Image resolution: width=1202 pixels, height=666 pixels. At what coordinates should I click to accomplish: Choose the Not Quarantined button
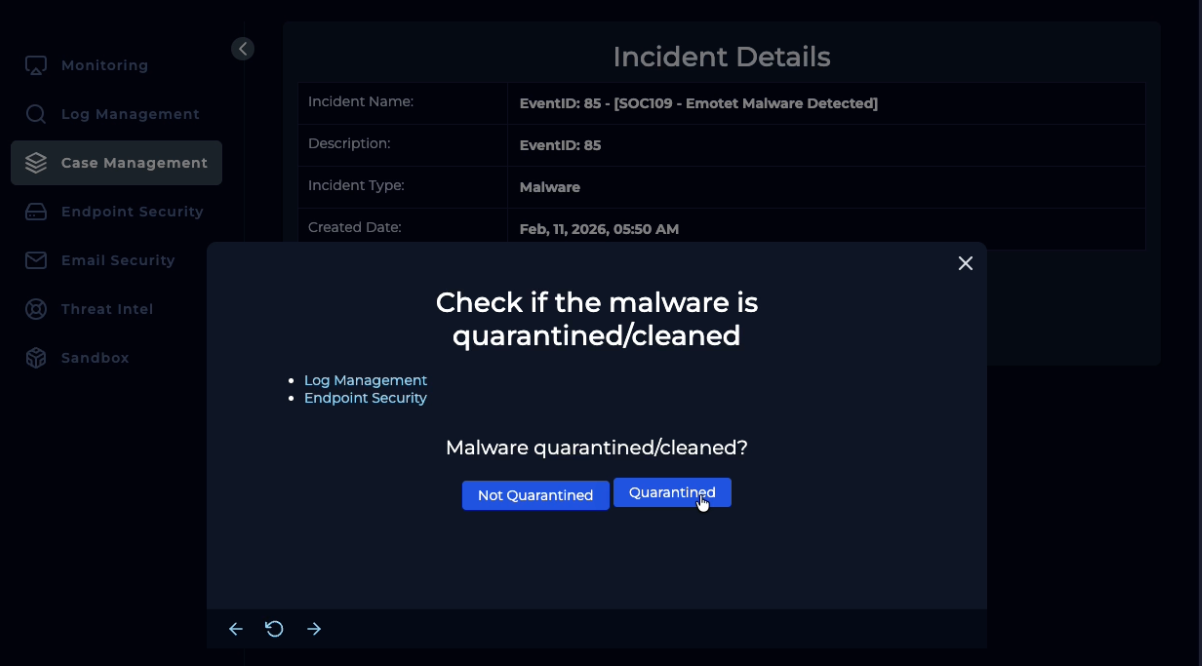tap(535, 495)
